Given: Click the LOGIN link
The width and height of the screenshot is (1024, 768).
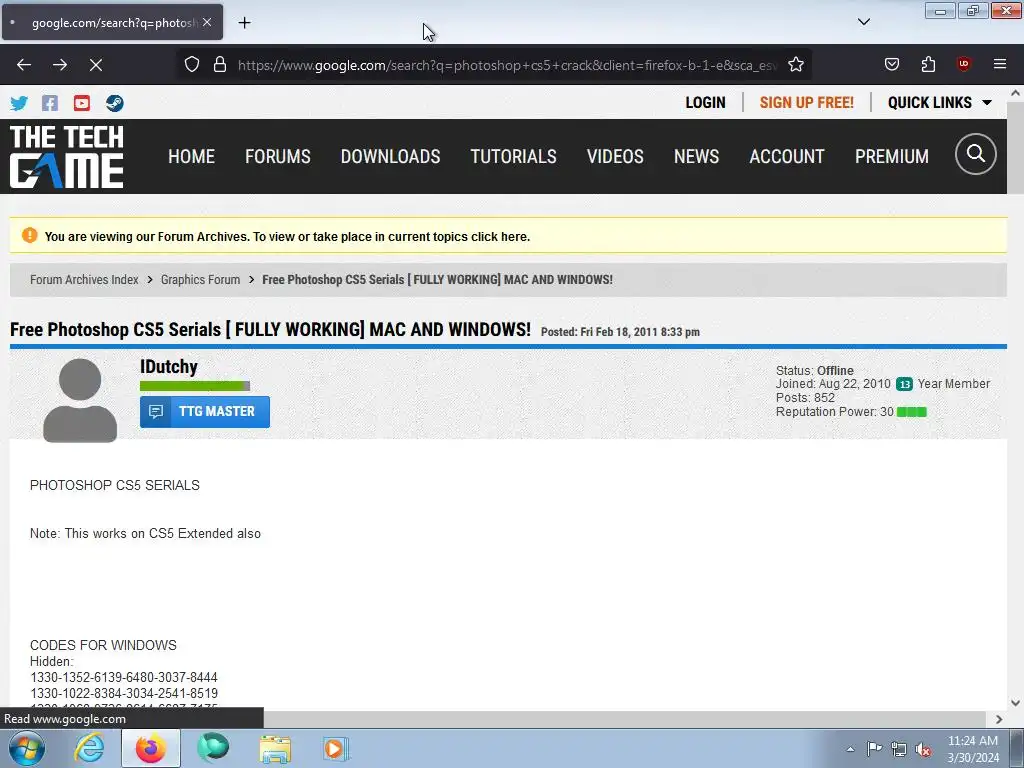Looking at the screenshot, I should 705,103.
